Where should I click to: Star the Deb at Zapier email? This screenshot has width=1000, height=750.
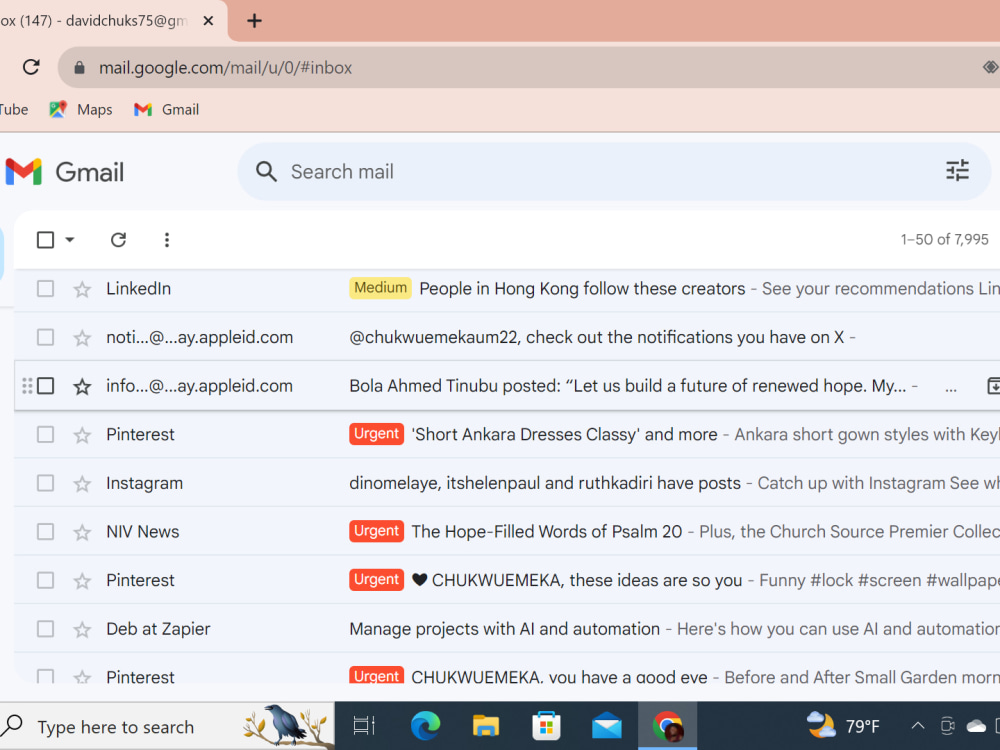(x=82, y=630)
